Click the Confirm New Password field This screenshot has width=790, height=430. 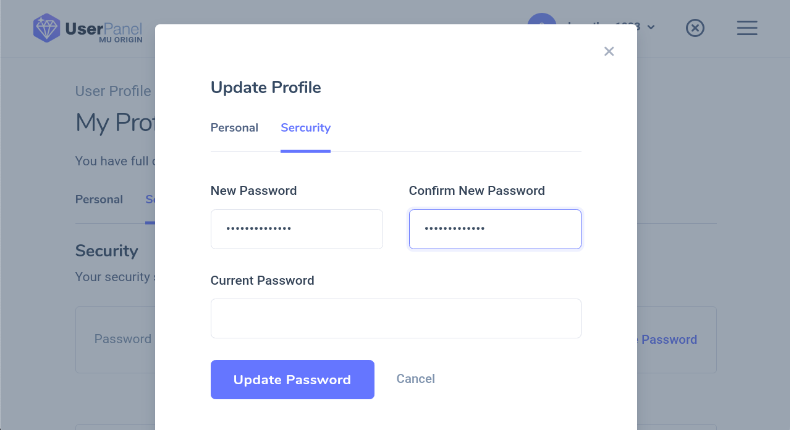[x=495, y=229]
